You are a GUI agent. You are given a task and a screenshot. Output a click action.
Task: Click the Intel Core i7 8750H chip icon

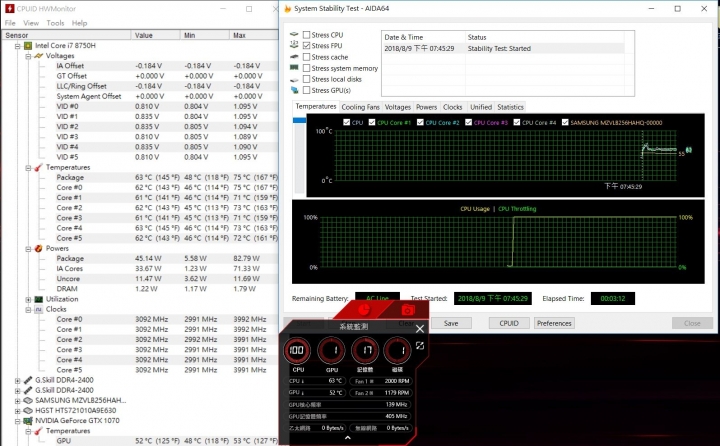(27, 45)
